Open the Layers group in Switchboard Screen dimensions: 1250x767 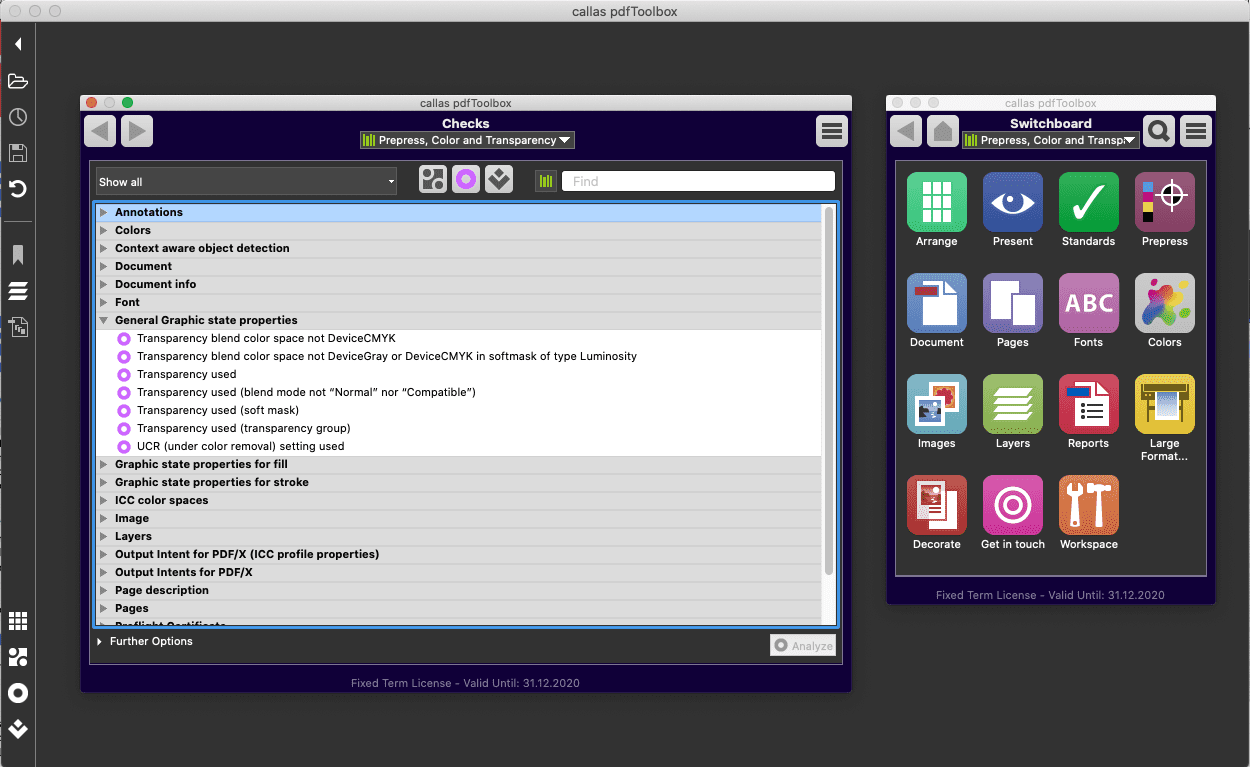tap(1012, 404)
